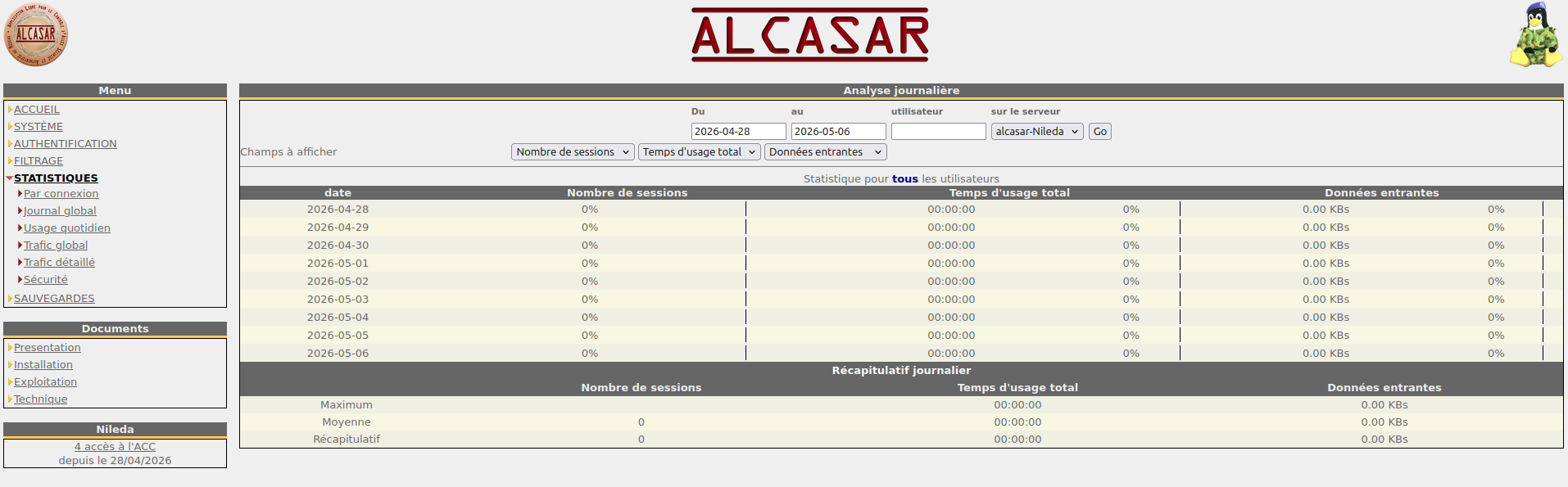Open the Journal global page
The image size is (1568, 487).
(x=60, y=211)
